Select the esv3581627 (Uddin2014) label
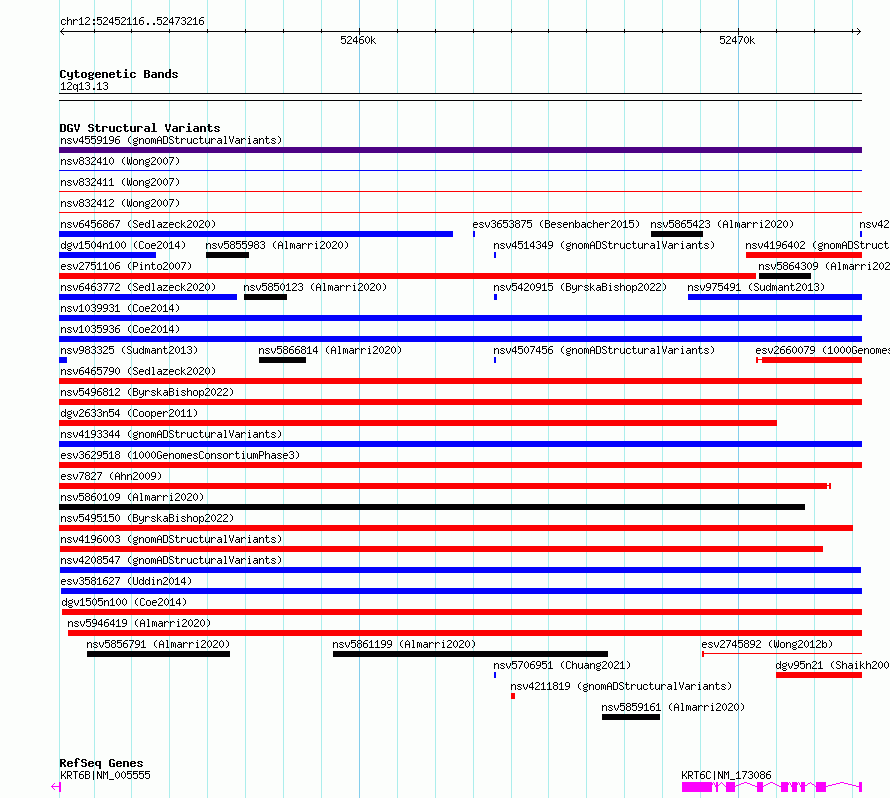 point(126,581)
